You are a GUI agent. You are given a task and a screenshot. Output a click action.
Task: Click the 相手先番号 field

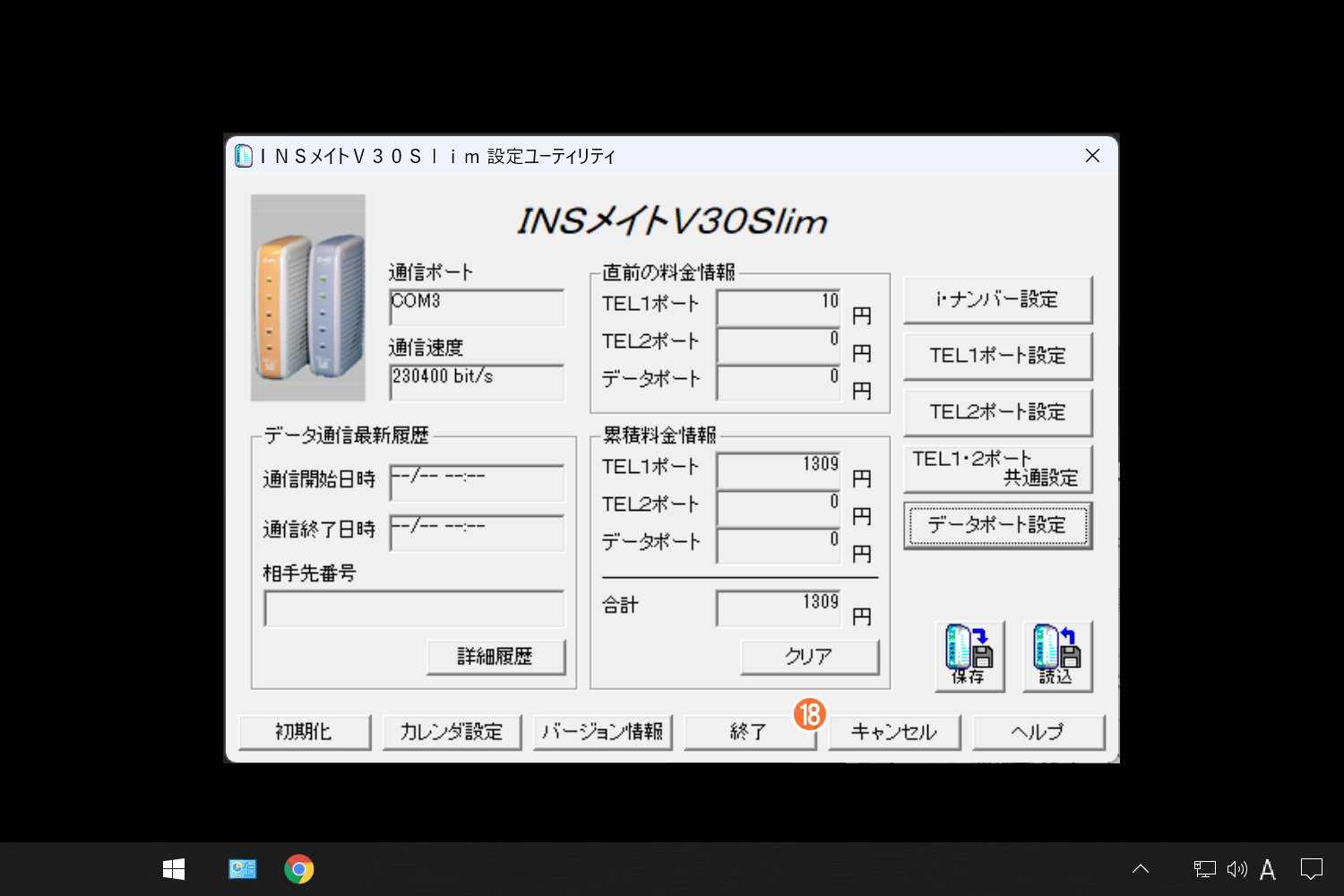click(x=415, y=608)
